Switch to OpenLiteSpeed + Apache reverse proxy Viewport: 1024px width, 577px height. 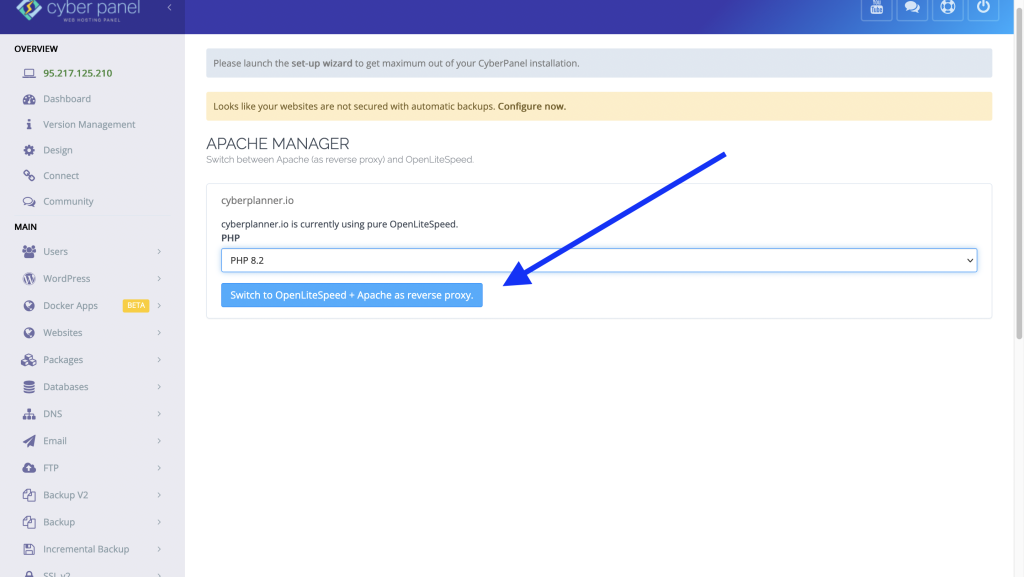tap(351, 295)
